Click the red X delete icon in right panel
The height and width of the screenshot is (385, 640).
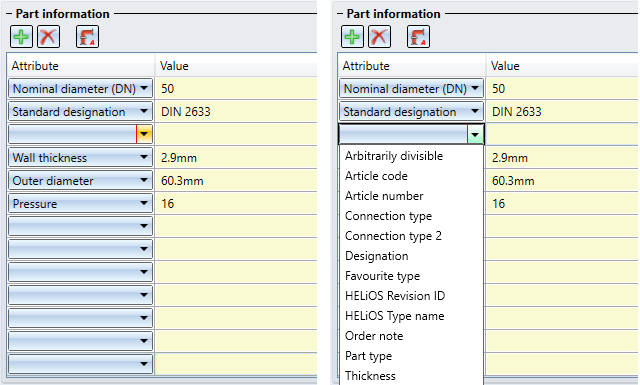point(380,37)
